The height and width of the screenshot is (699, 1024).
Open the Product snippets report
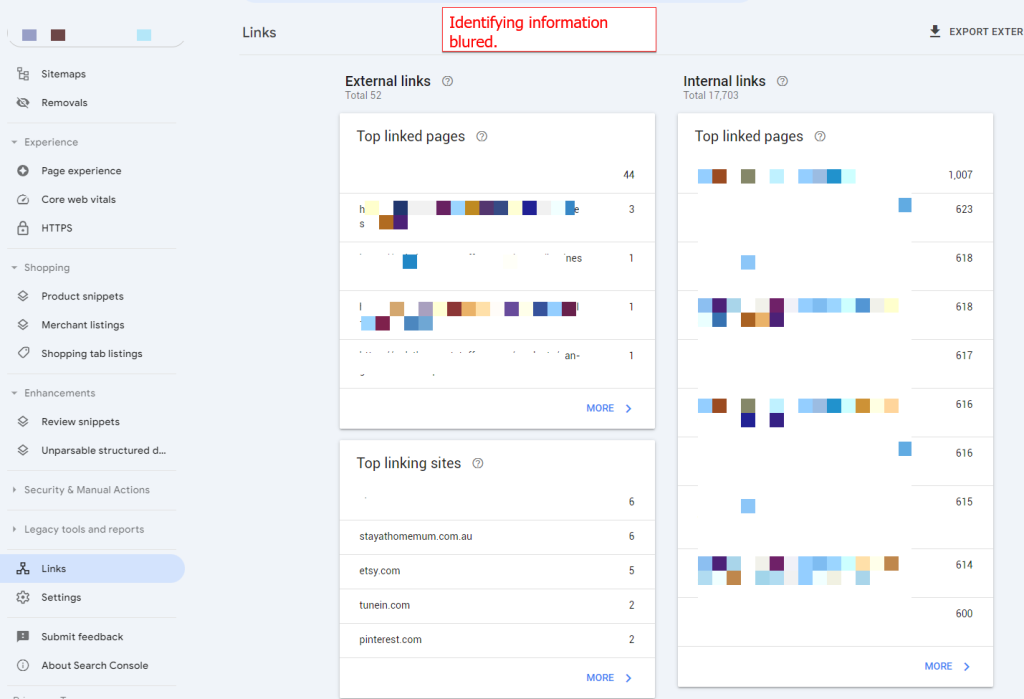[x=82, y=297]
